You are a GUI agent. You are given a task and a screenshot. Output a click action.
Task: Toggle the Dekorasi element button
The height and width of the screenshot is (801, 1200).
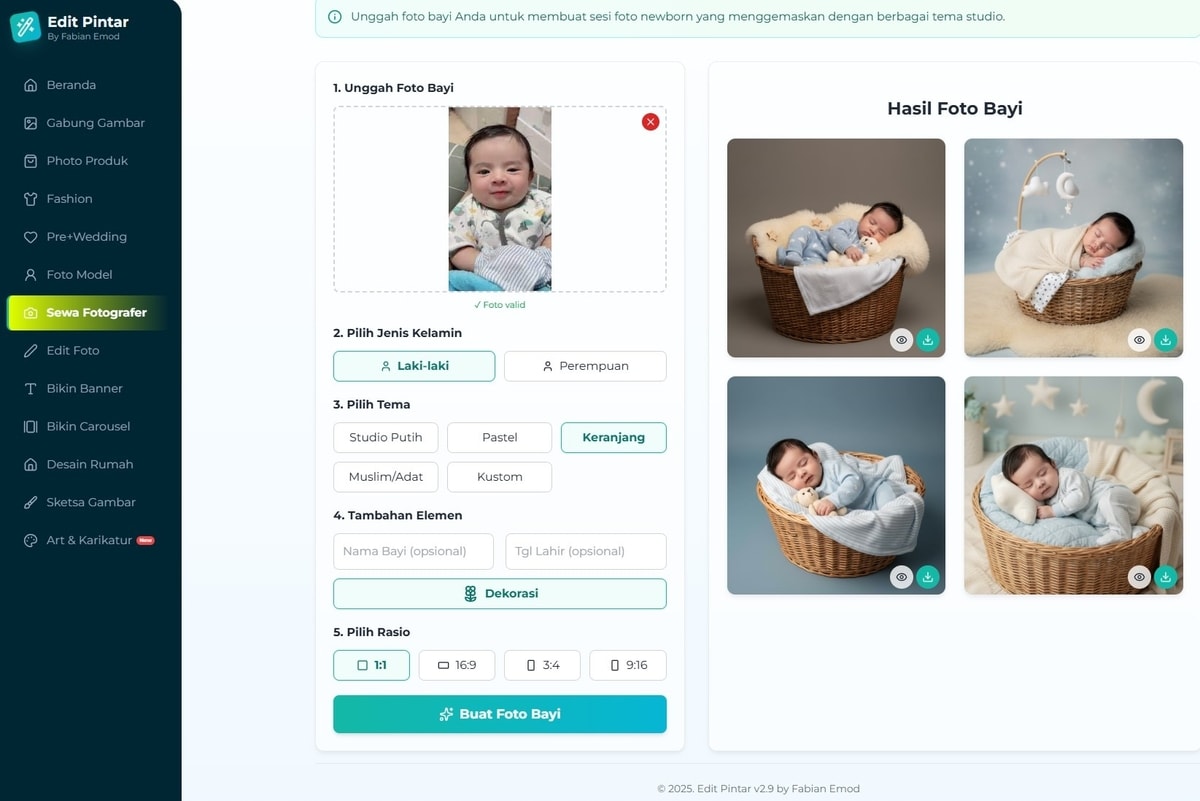click(500, 594)
